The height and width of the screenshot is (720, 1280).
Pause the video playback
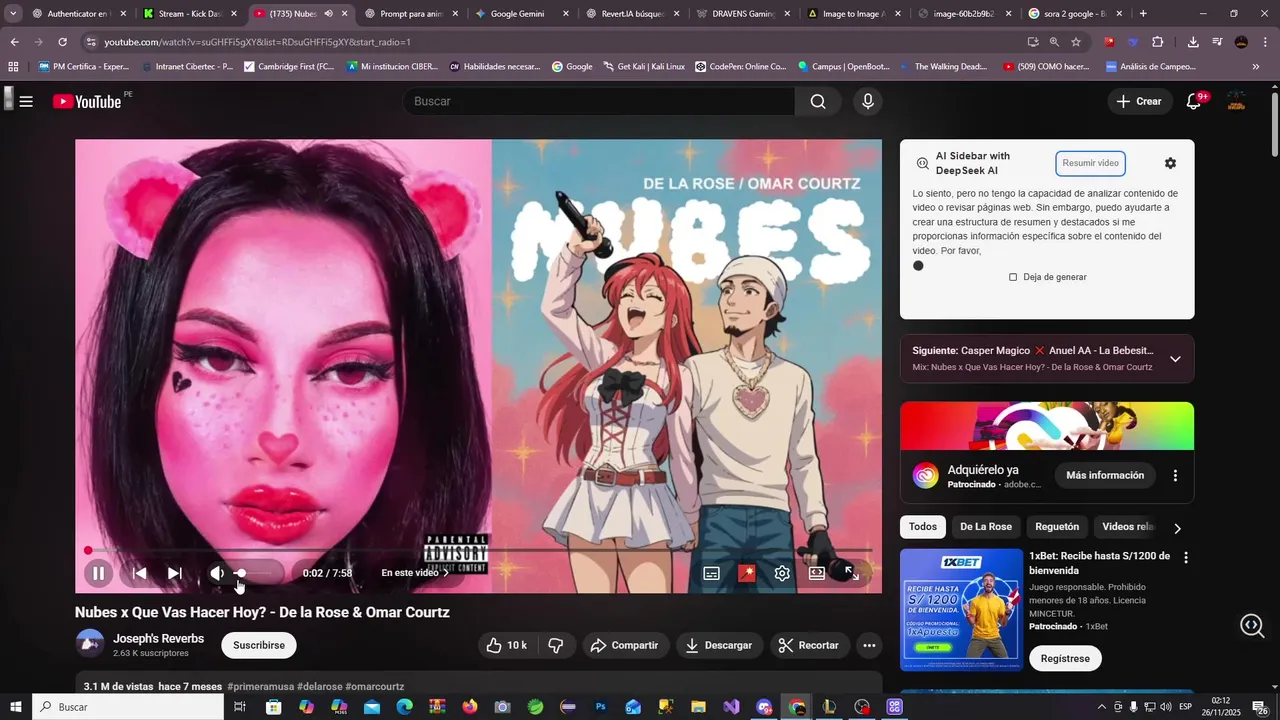[98, 573]
